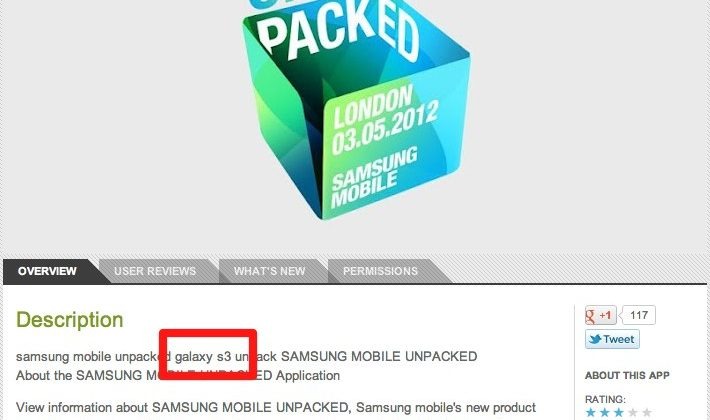Select the first blue rating star

590,413
